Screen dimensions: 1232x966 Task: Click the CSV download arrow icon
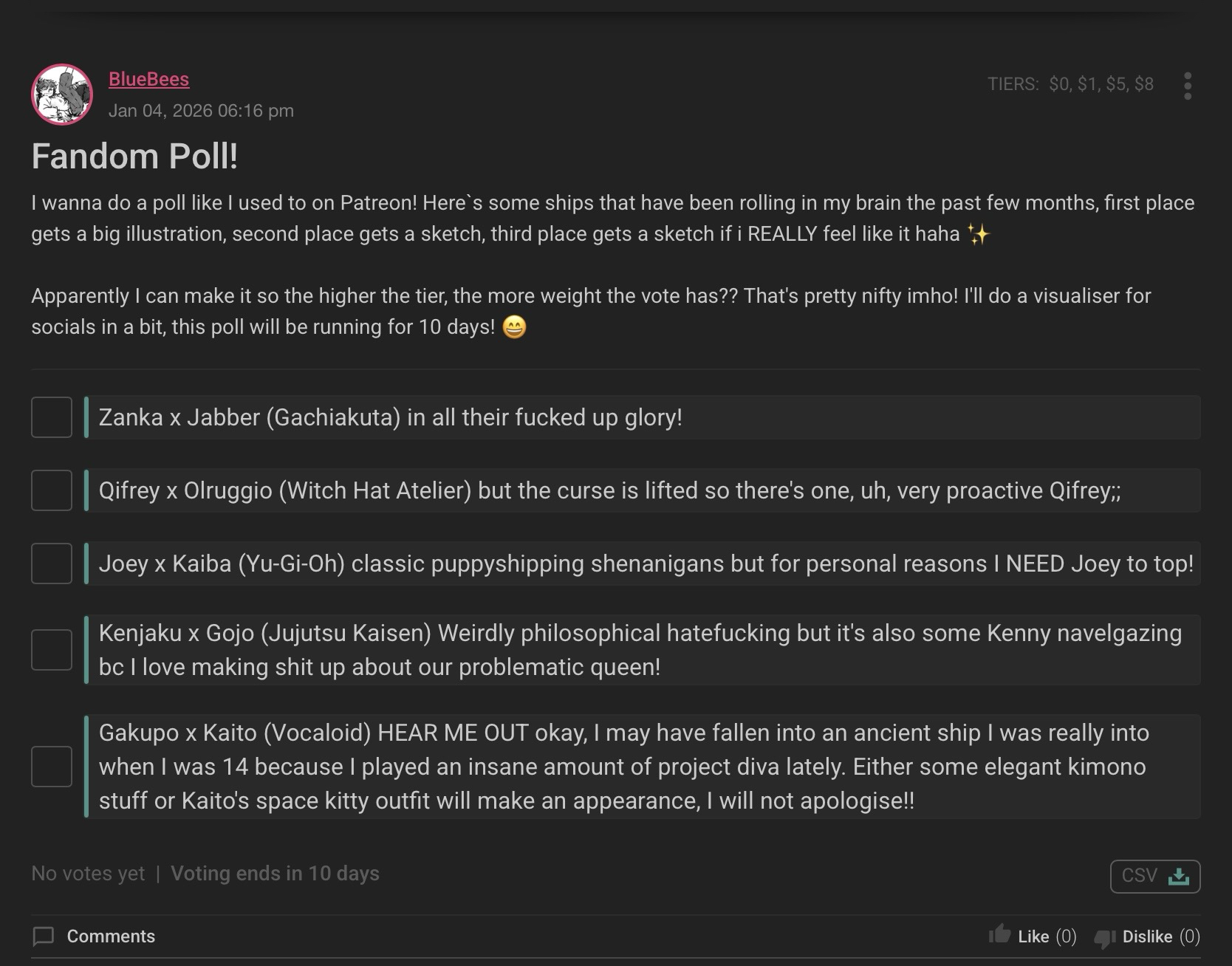[x=1179, y=877]
